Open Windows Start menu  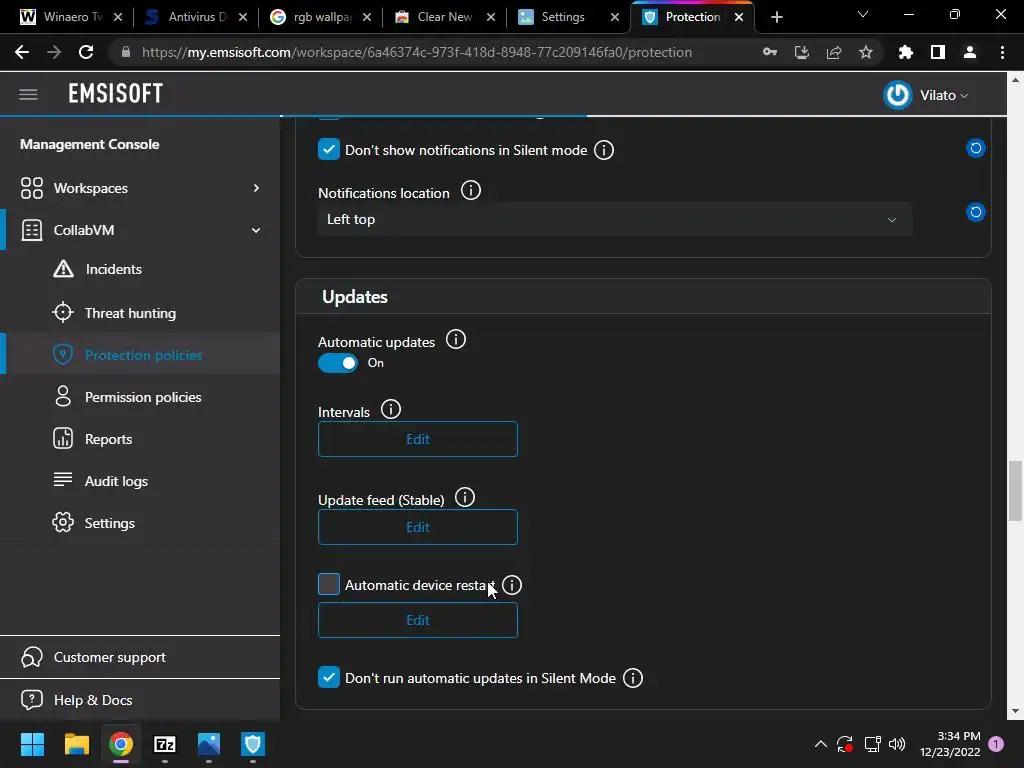click(32, 744)
